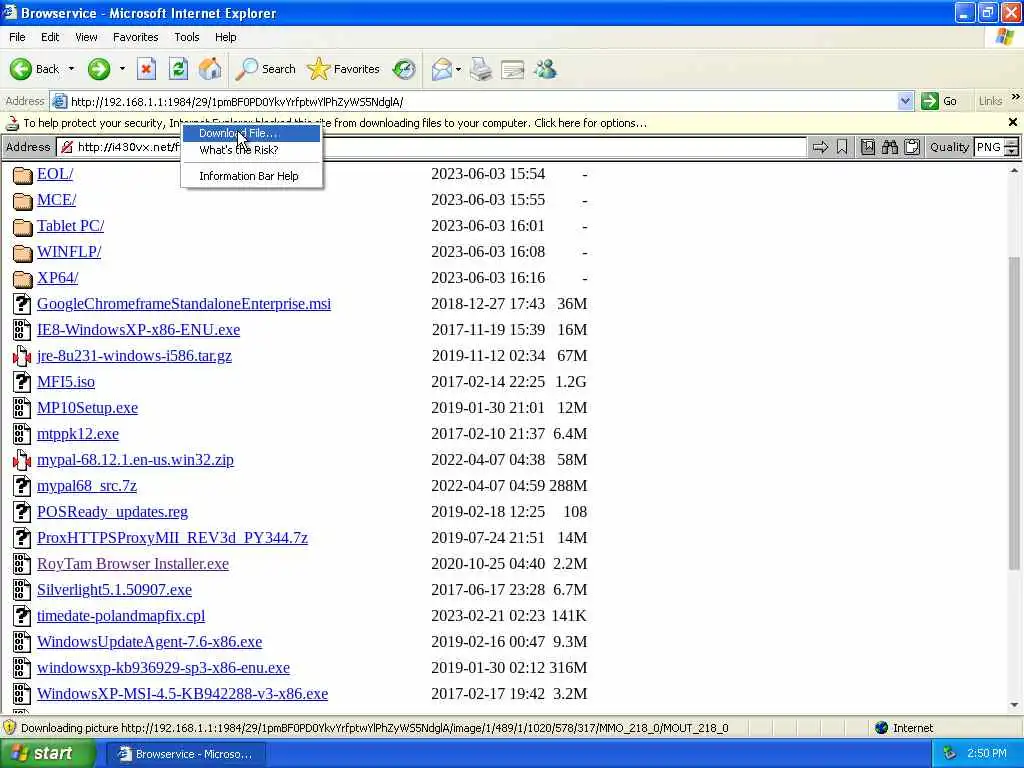Open the Back button history dropdown
This screenshot has height=768, width=1024.
tap(71, 69)
